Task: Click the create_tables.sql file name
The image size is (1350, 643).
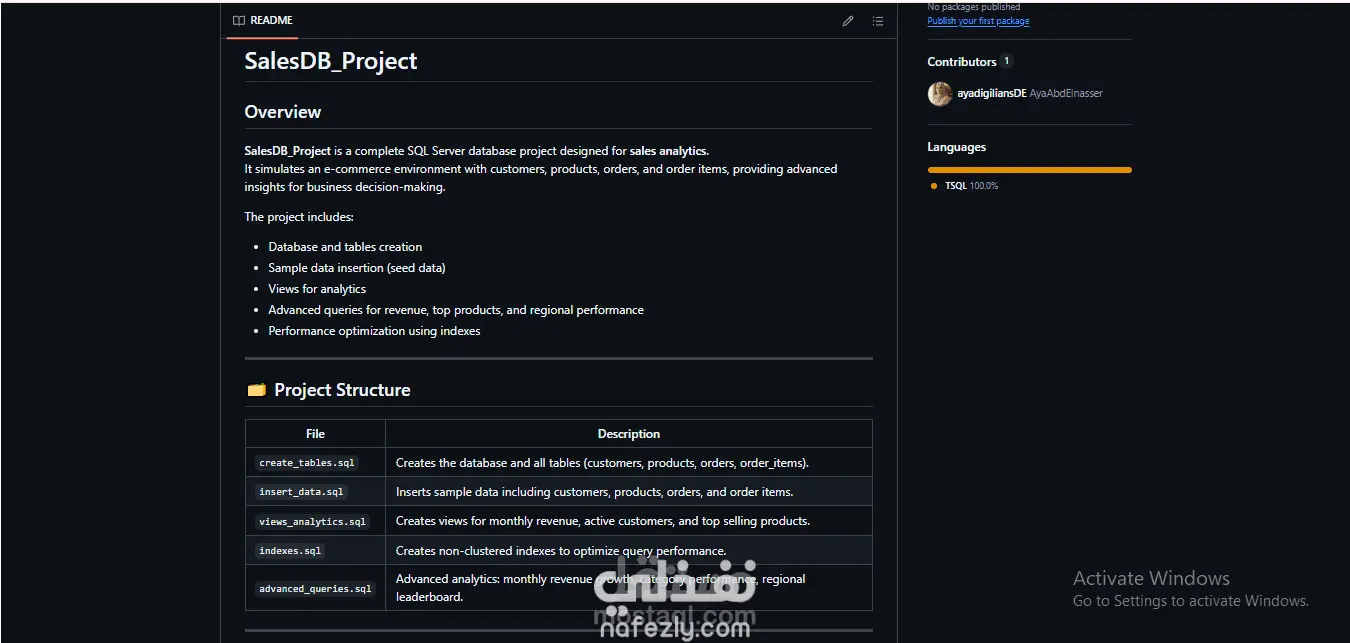Action: pyautogui.click(x=306, y=463)
